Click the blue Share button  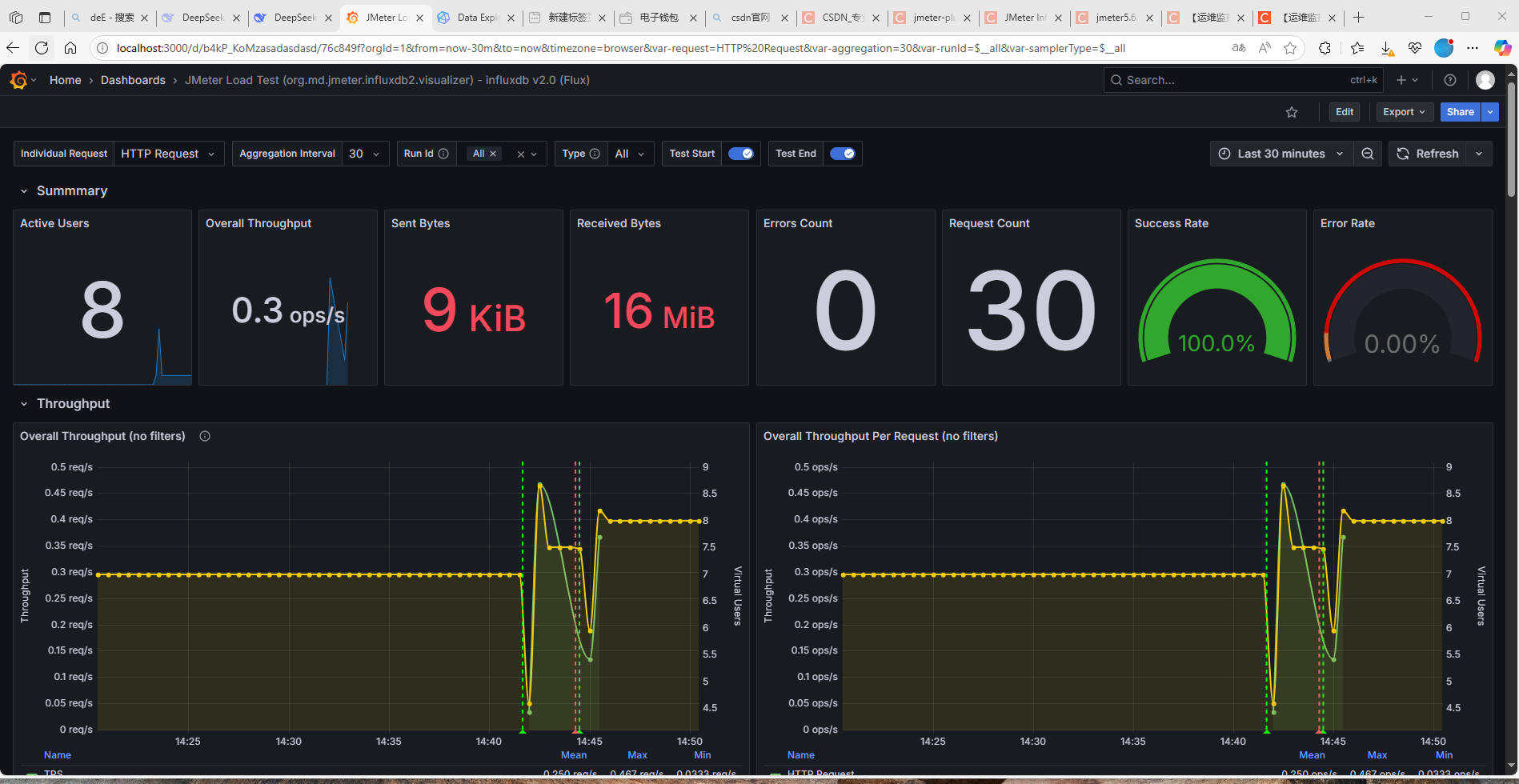coord(1461,112)
